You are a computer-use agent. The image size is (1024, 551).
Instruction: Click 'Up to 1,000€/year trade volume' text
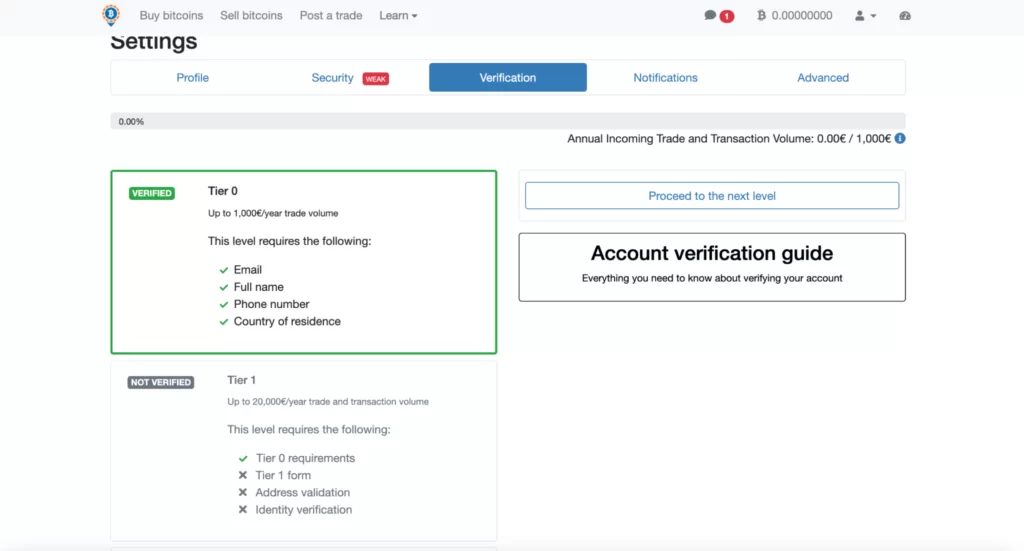pyautogui.click(x=273, y=213)
